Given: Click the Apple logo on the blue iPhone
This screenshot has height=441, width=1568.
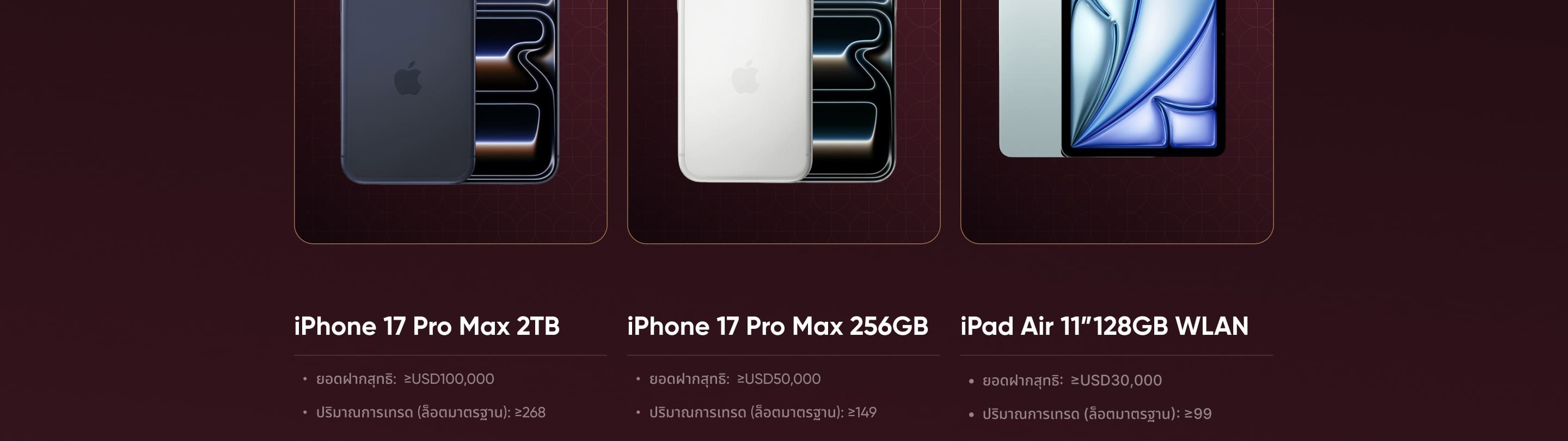Looking at the screenshot, I should 408,78.
